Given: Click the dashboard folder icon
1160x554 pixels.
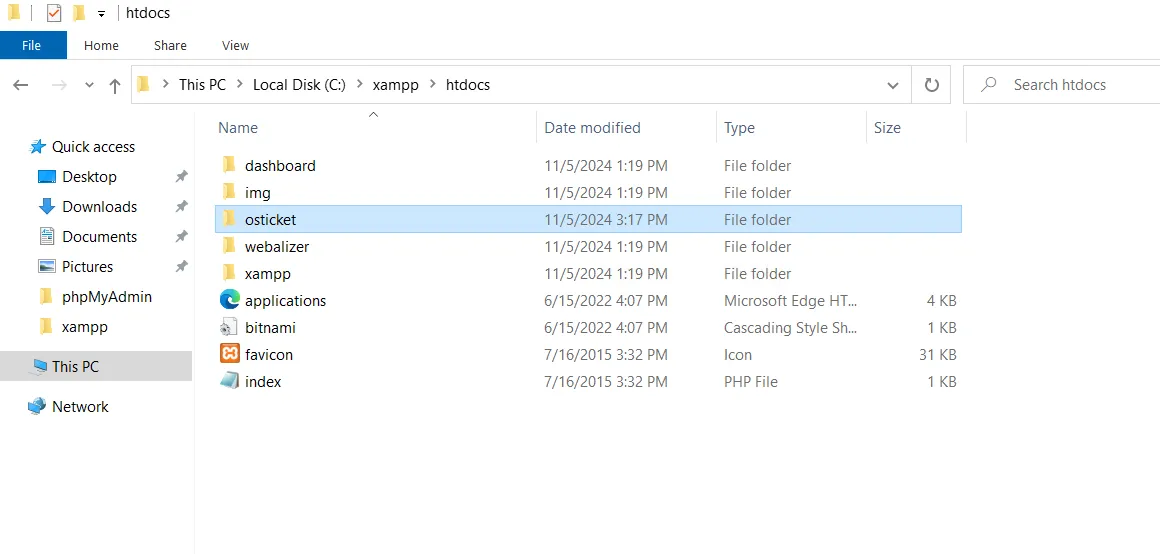Looking at the screenshot, I should [x=229, y=165].
